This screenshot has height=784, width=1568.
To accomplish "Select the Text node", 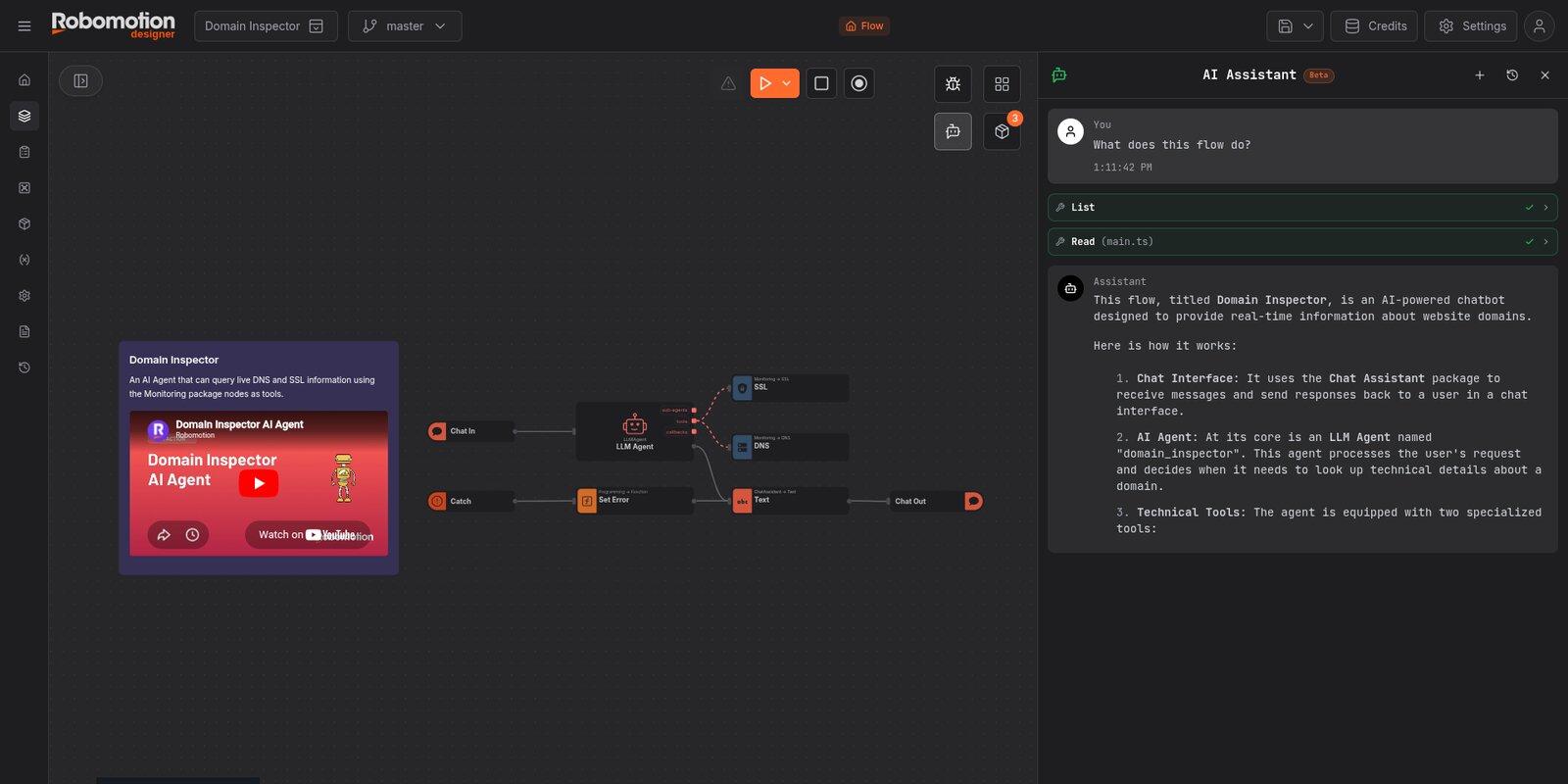I will (790, 501).
